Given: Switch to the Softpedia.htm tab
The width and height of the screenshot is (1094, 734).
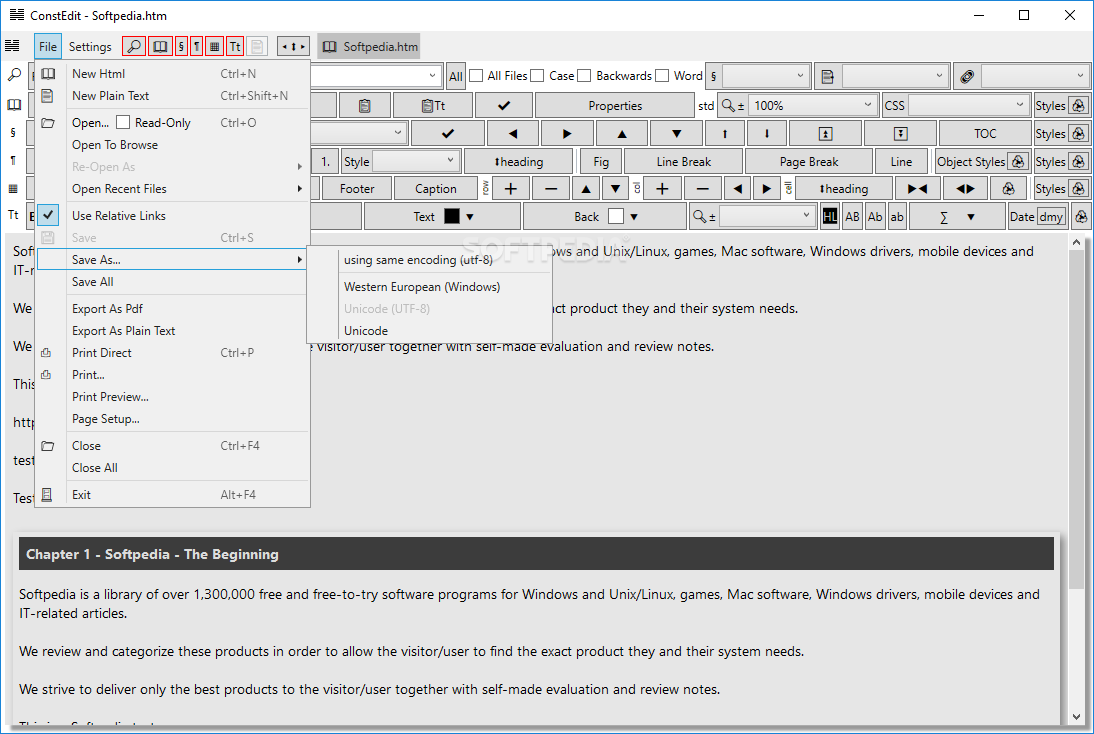Looking at the screenshot, I should [369, 47].
